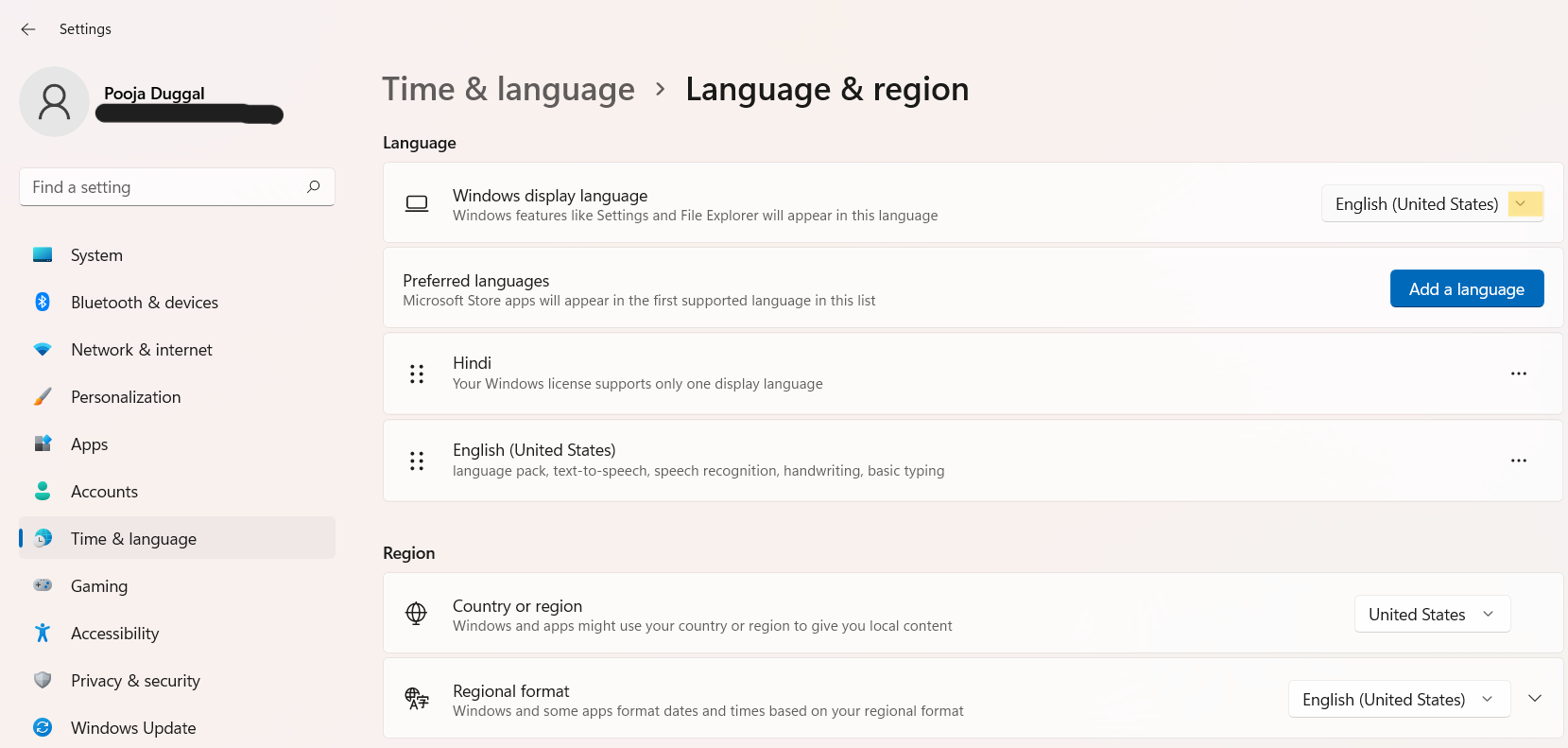Select Accessibility in the sidebar
The image size is (1568, 748).
click(x=114, y=634)
